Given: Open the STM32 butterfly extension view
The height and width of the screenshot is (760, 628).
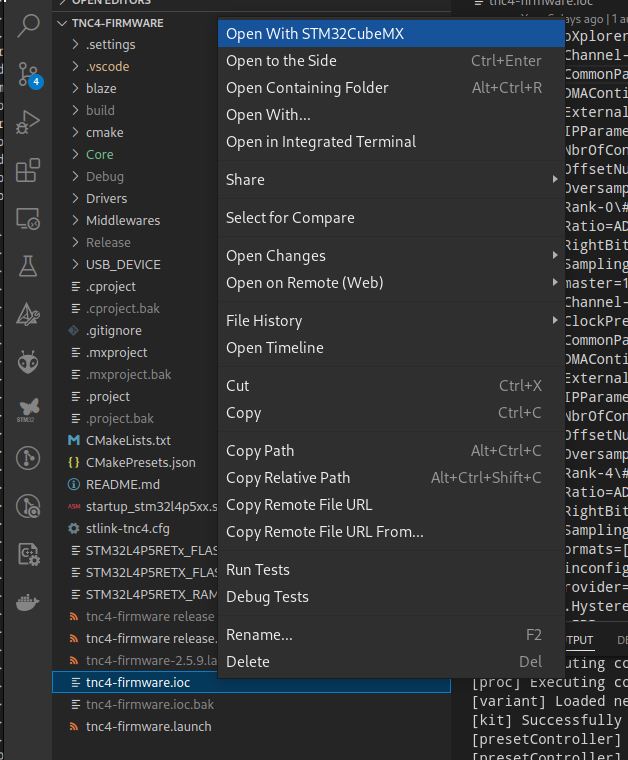Looking at the screenshot, I should (28, 409).
